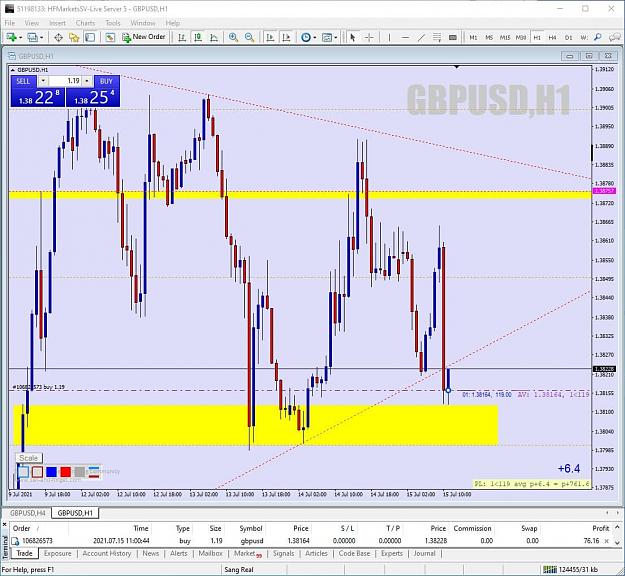Switch to H4 timeframe
This screenshot has height=576, width=625.
tap(552, 37)
